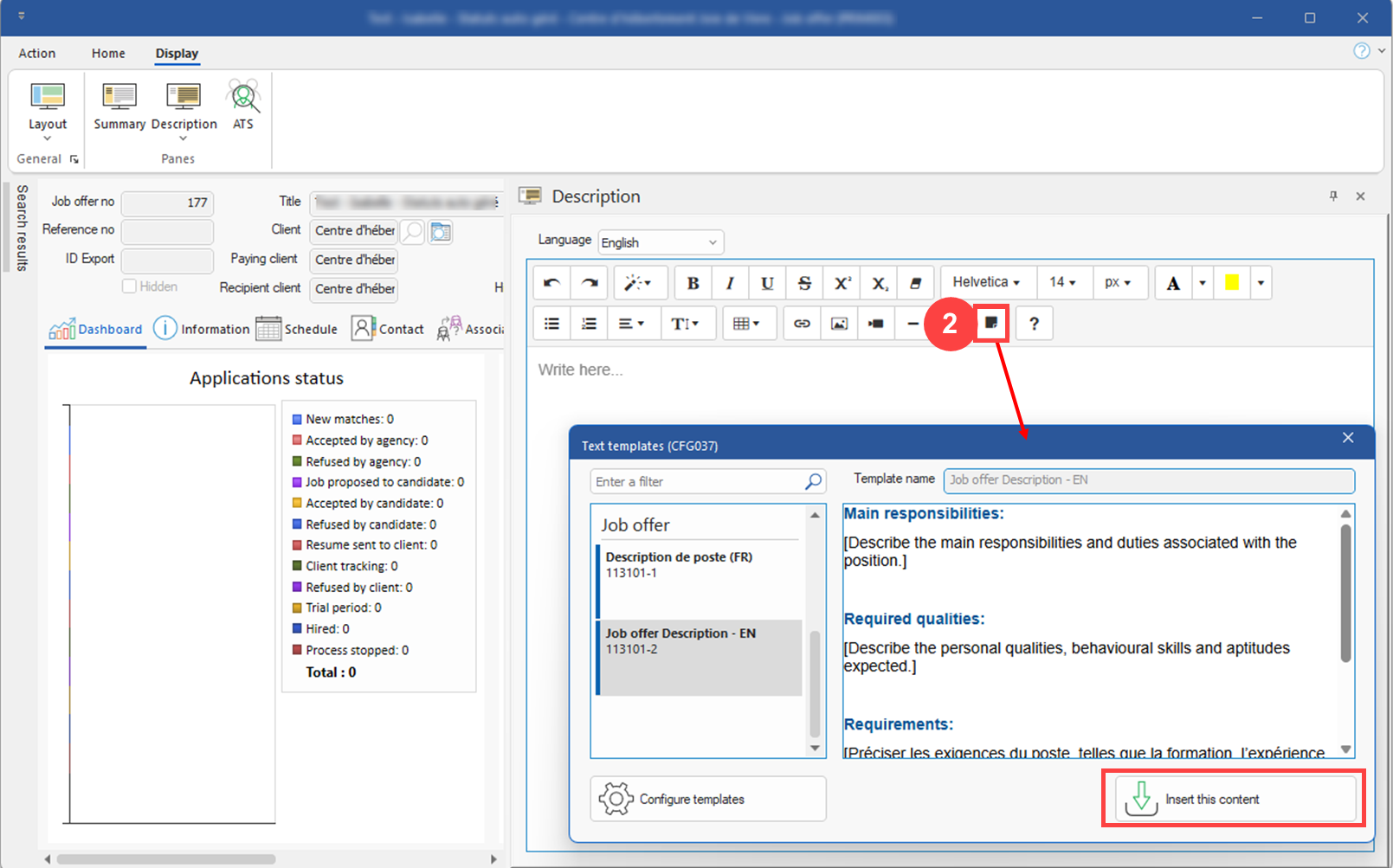The width and height of the screenshot is (1393, 868).
Task: Toggle italic text formatting
Action: click(730, 283)
